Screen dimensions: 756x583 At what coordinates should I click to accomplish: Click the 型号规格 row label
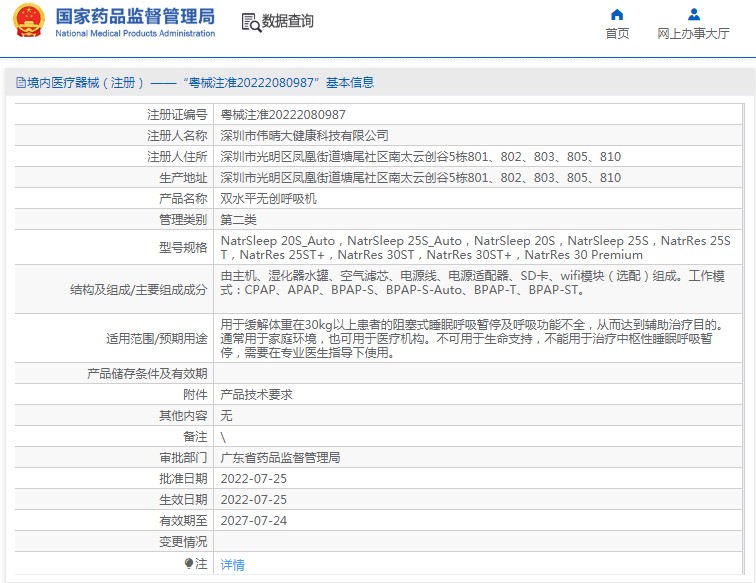[x=183, y=247]
